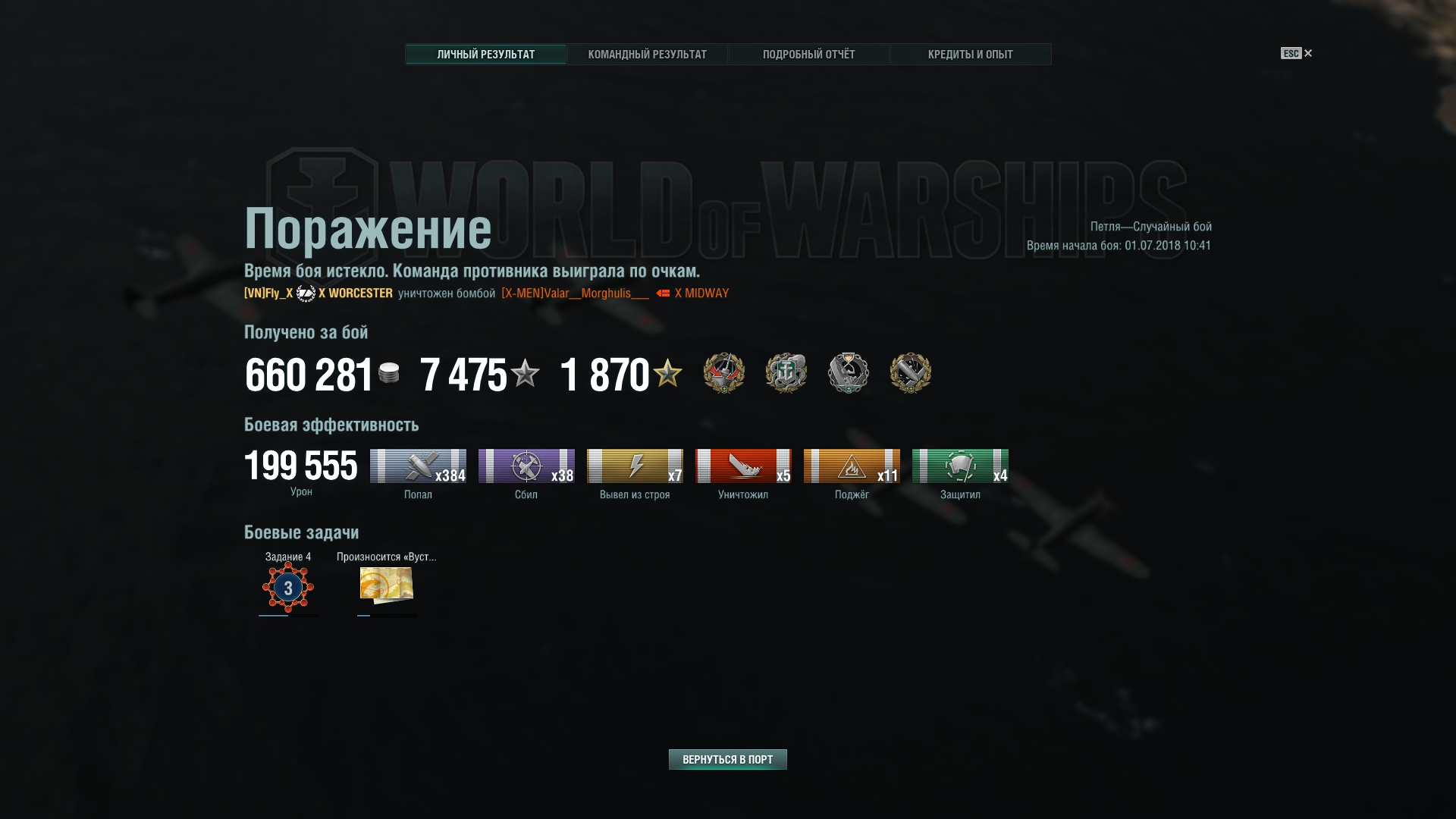Screen dimensions: 1456x819
Task: Select the Кредиты и опыт tab
Action: (970, 55)
